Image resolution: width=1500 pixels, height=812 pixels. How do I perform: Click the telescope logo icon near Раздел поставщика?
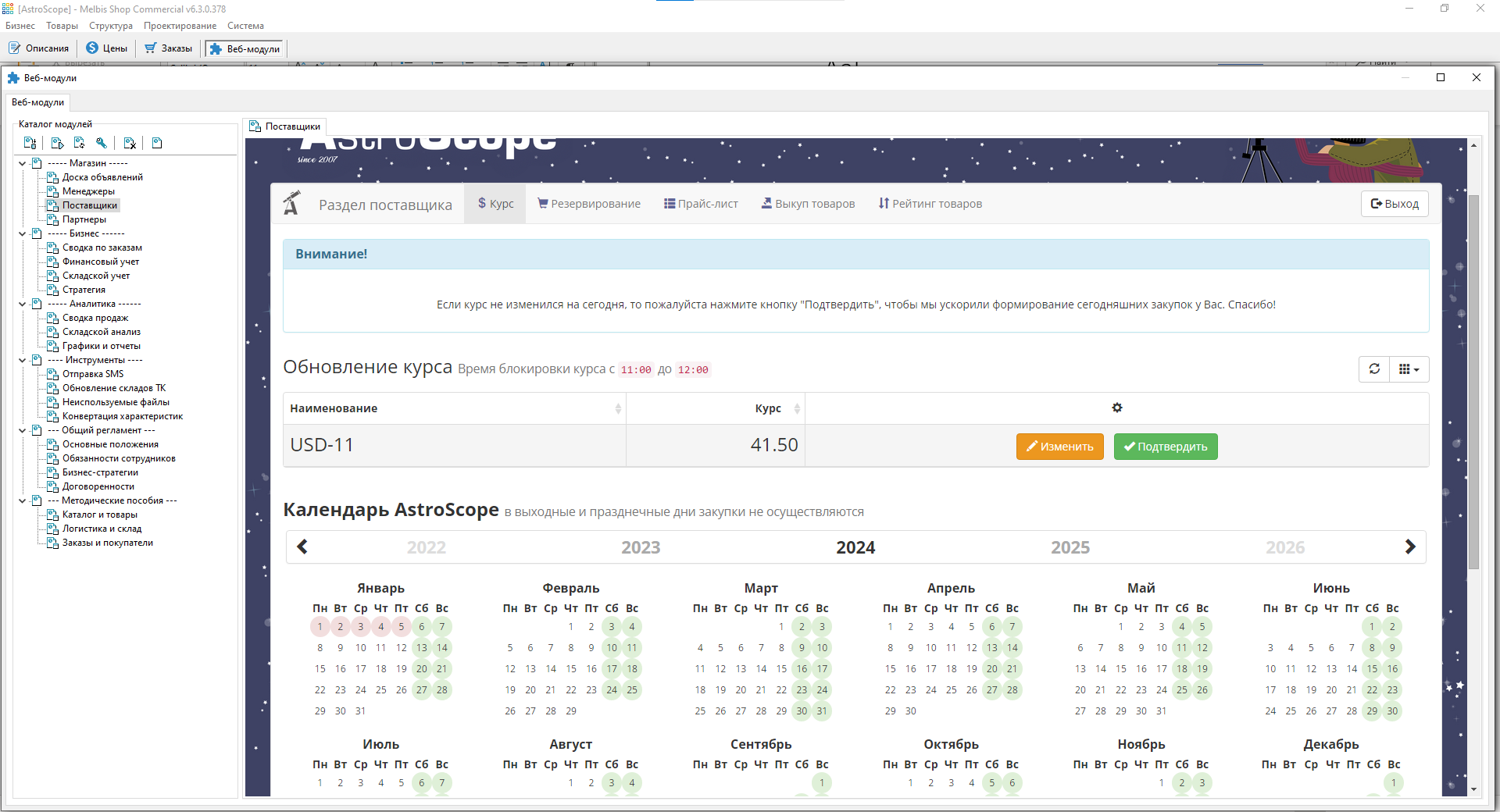291,203
